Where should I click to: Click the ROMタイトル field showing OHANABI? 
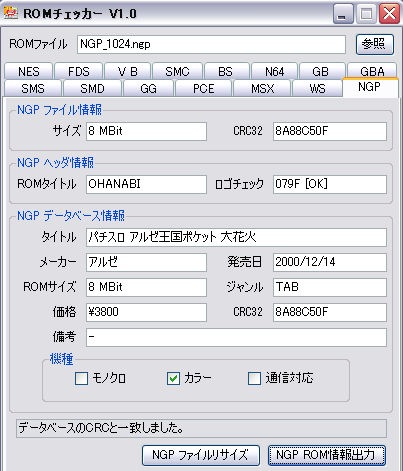pos(146,184)
